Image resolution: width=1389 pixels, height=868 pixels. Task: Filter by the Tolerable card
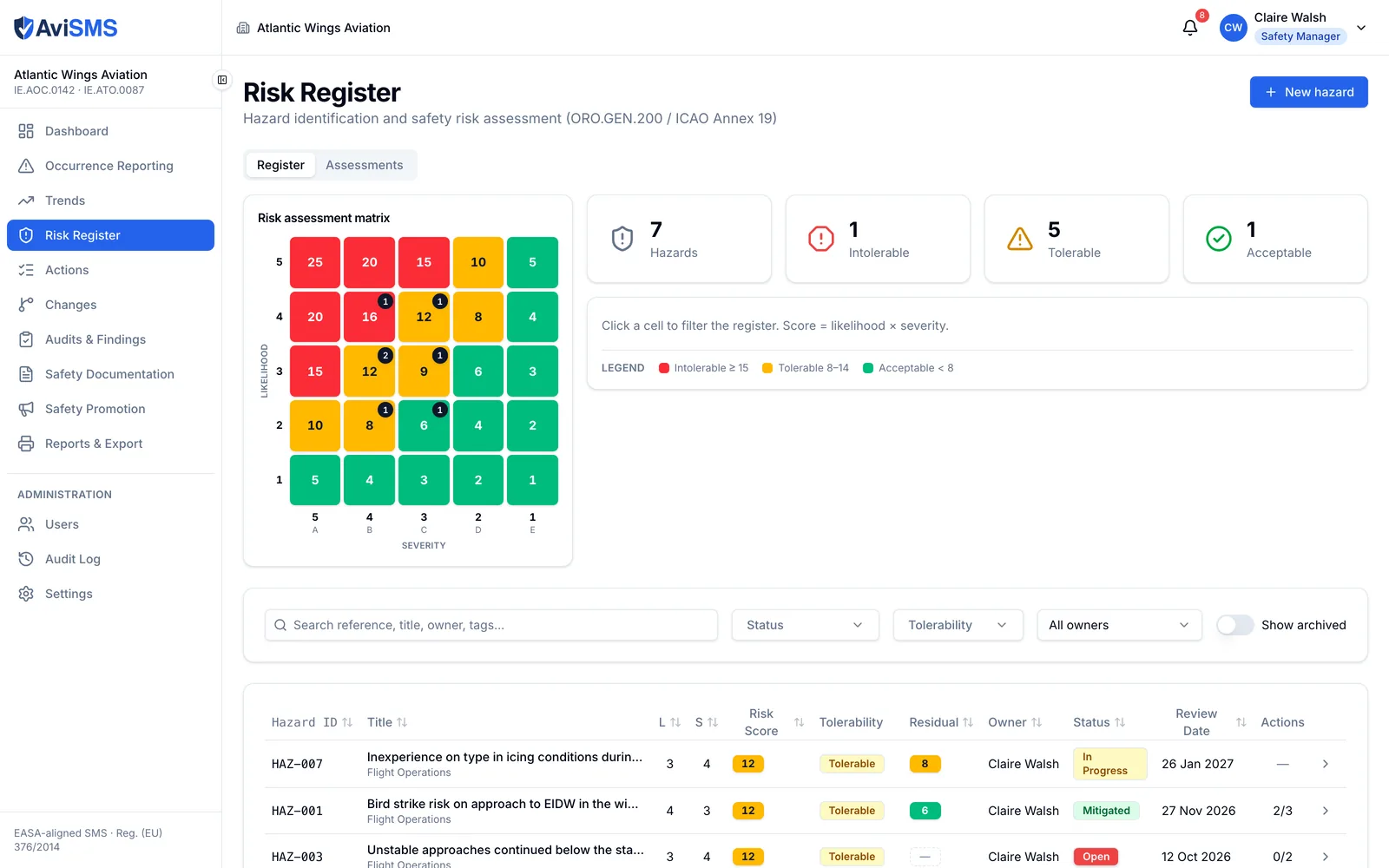[1076, 239]
